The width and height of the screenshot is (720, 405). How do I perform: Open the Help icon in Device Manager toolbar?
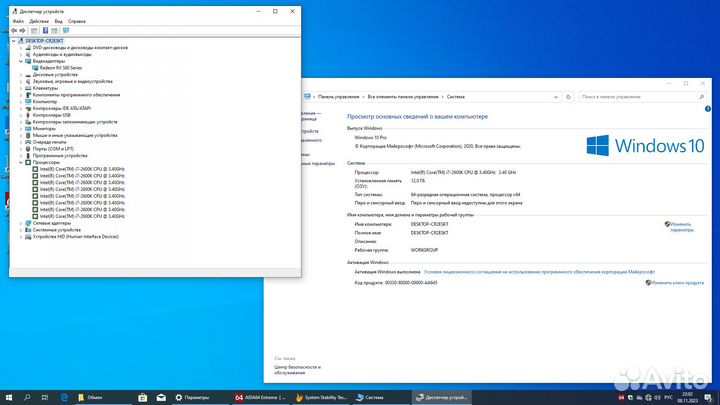(x=45, y=30)
